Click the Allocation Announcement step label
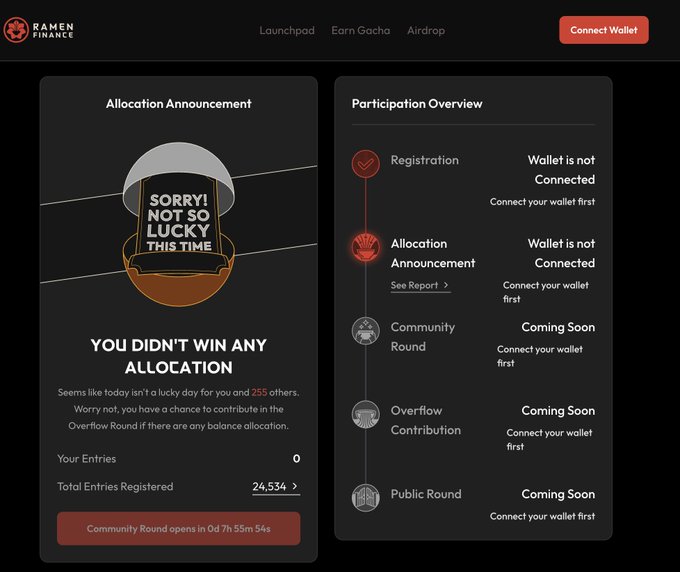Screen dimensions: 680x572 [433, 253]
